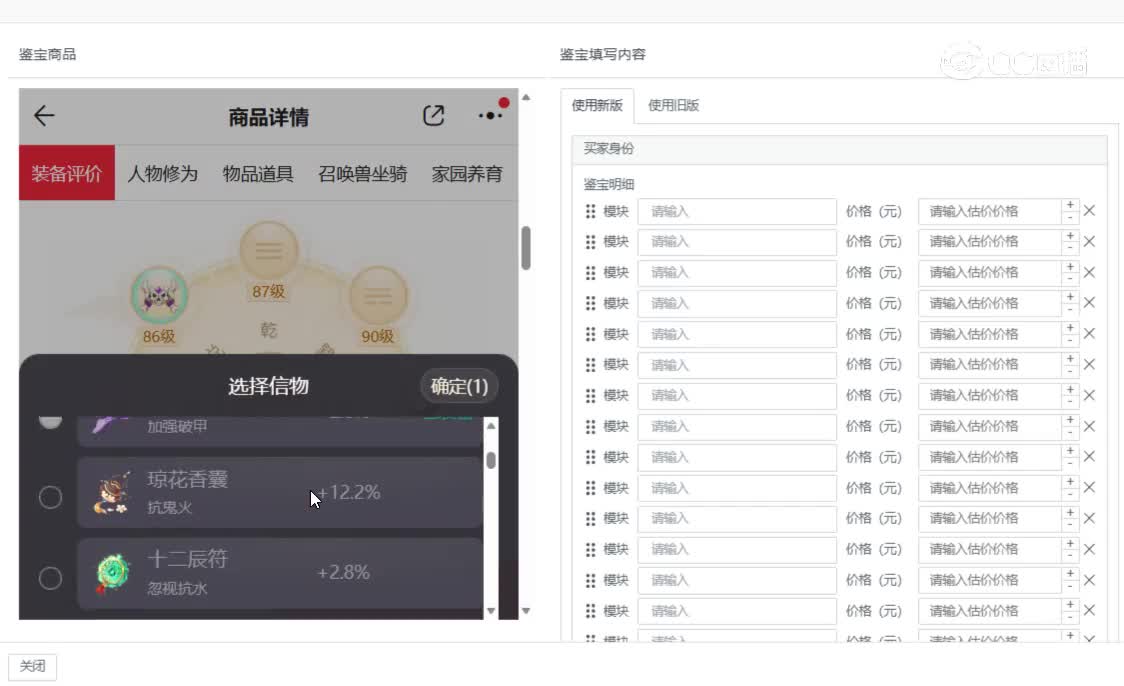The image size is (1124, 686).
Task: Grab drag handle of third 模块 row
Action: (590, 273)
